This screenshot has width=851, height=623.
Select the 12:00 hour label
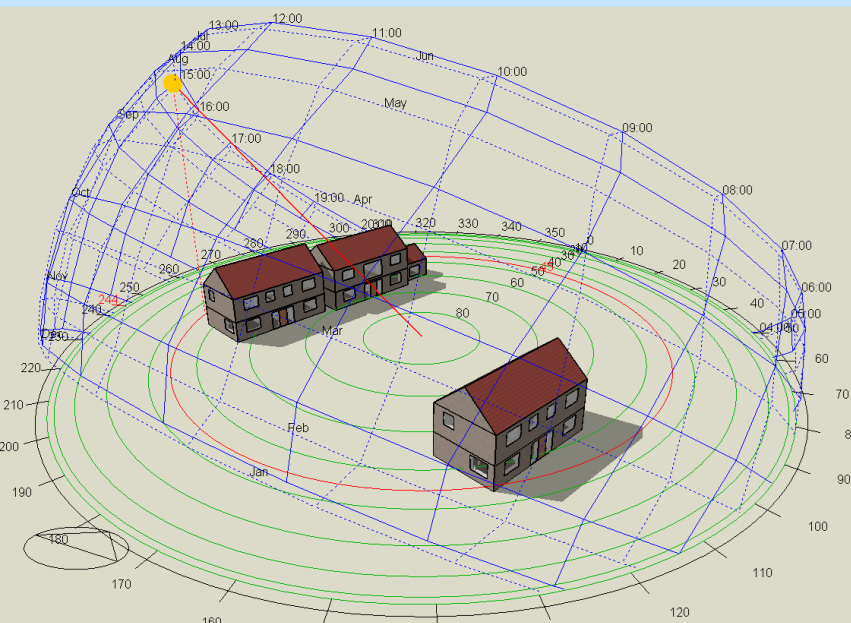pos(287,19)
